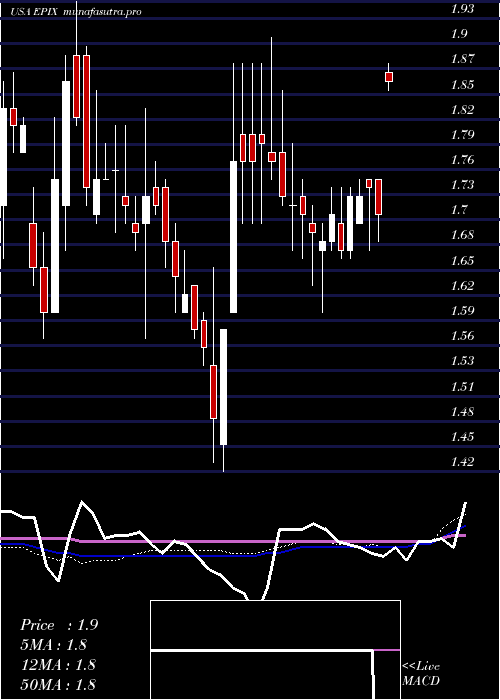
Task: Click the 1.45 price axis label
Action: pyautogui.click(x=462, y=436)
